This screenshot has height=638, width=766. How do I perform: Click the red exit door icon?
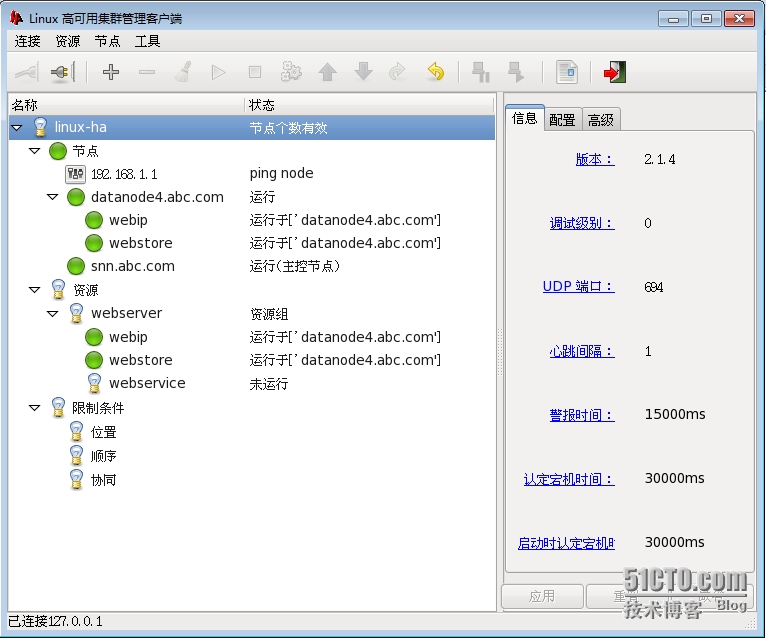point(614,72)
